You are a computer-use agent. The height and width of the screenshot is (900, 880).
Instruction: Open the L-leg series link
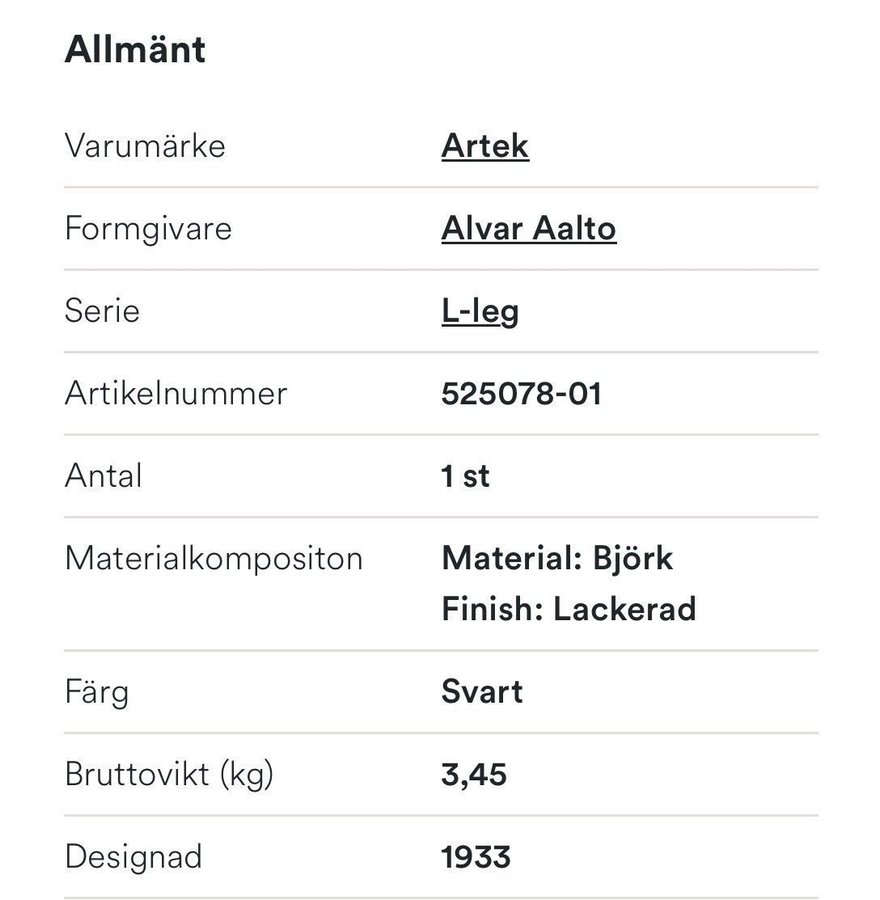pyautogui.click(x=479, y=311)
